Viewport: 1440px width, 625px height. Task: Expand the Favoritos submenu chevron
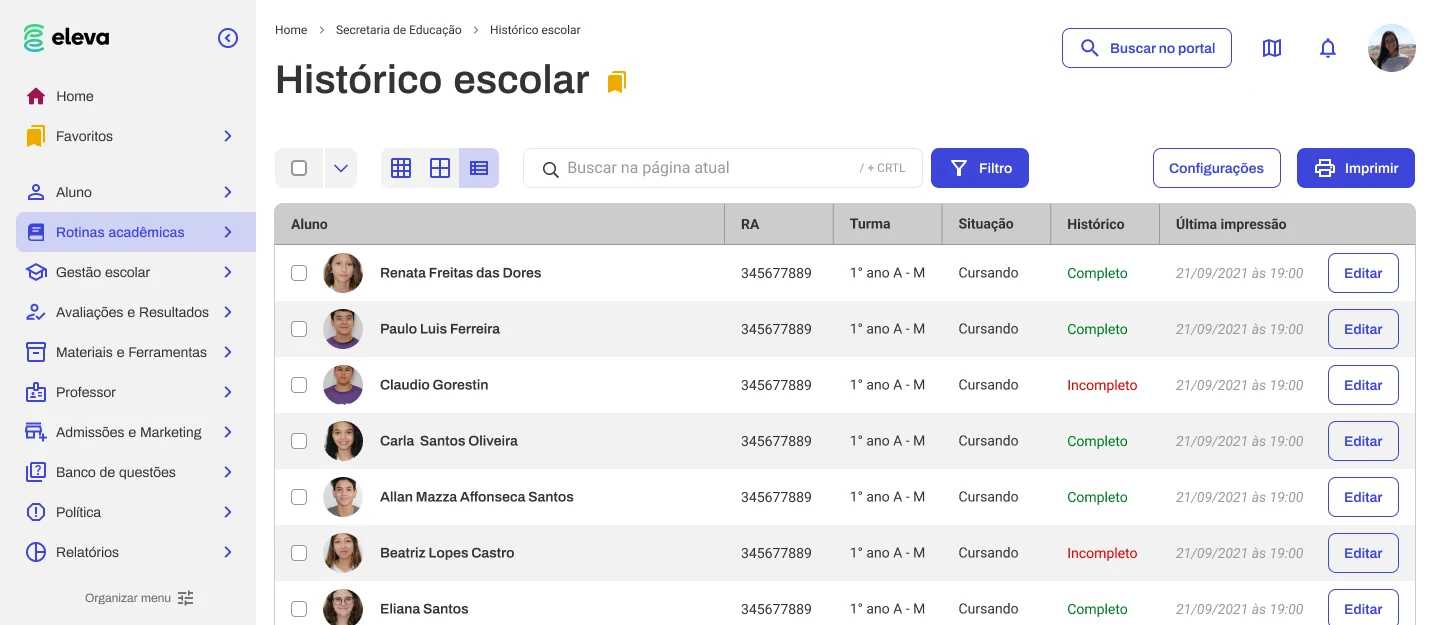pos(228,136)
